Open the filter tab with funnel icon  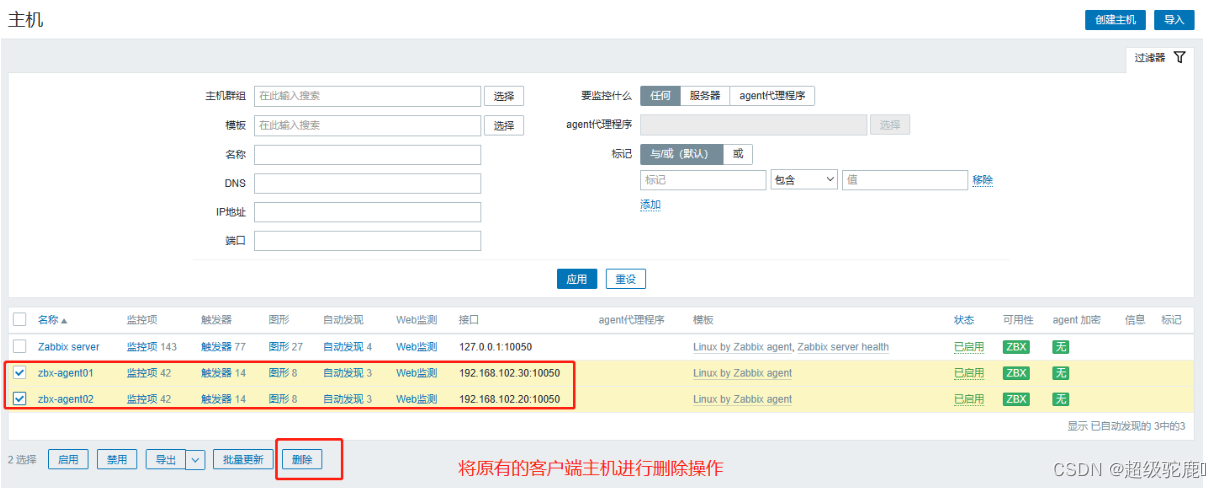coord(1159,58)
